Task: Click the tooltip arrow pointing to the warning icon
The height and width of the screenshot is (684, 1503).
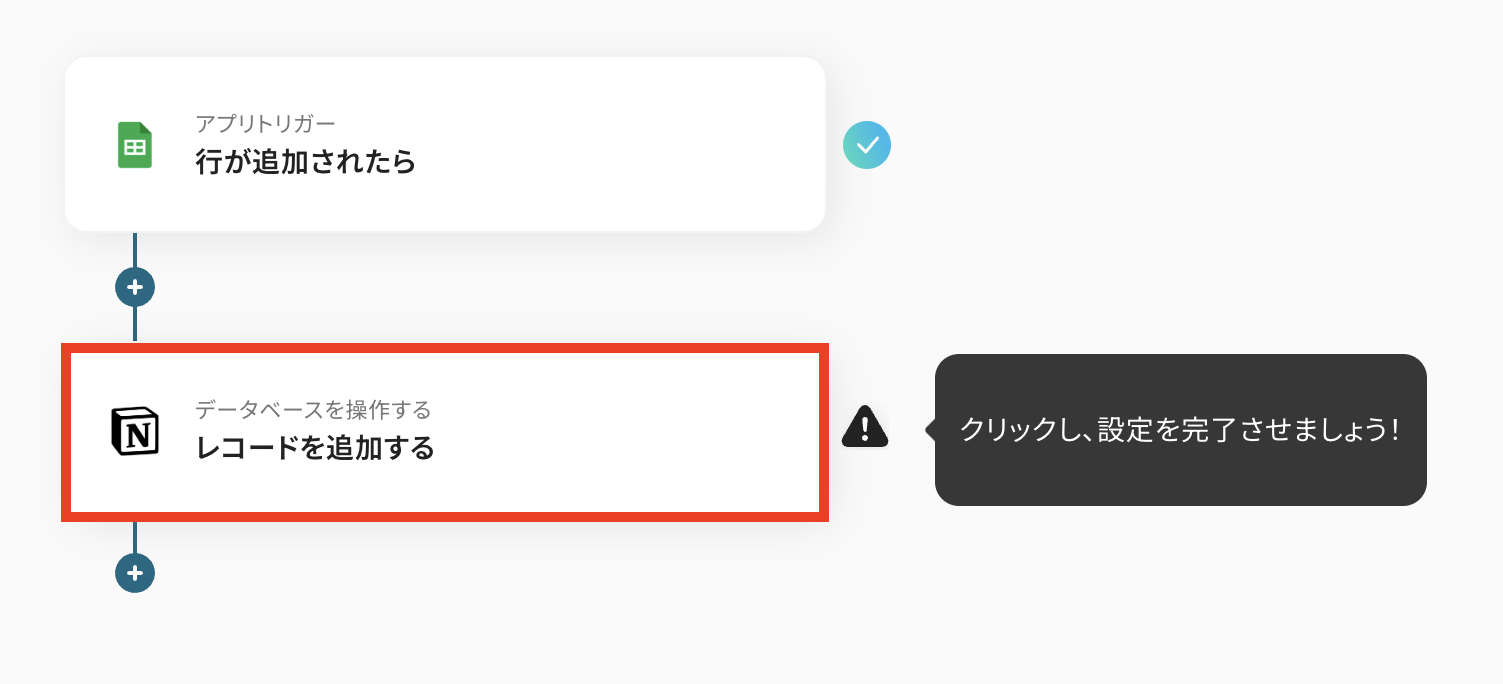Action: [931, 430]
